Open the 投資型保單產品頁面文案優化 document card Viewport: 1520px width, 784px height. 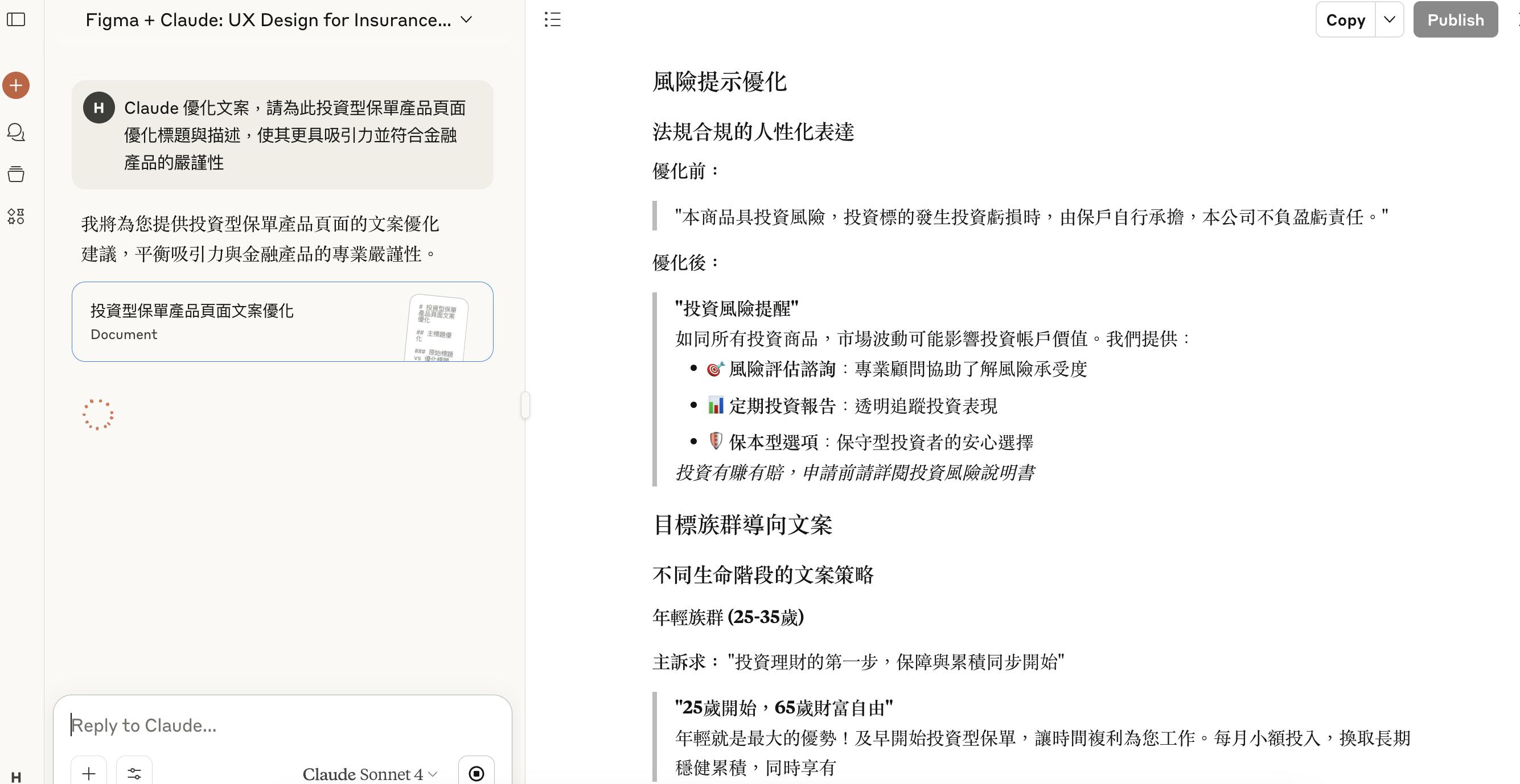(x=282, y=321)
